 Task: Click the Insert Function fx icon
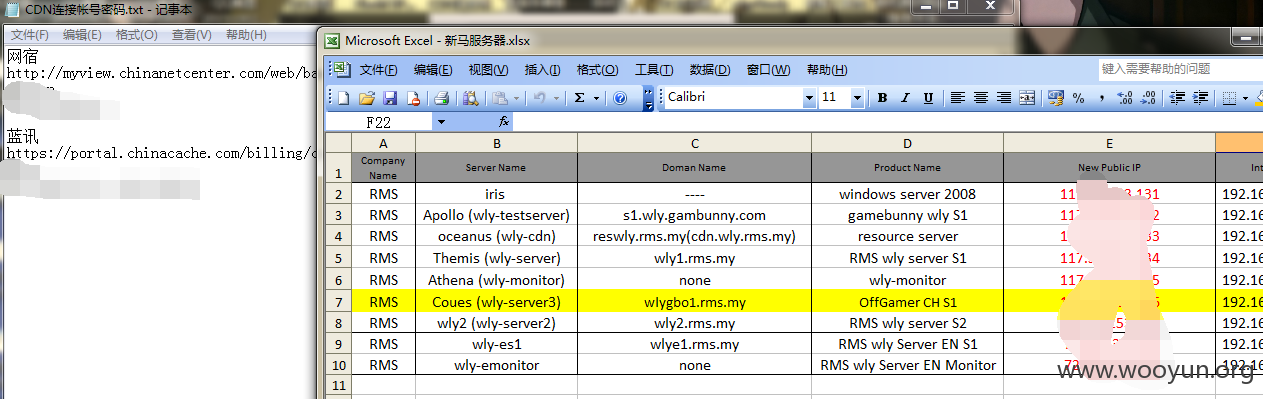[504, 121]
